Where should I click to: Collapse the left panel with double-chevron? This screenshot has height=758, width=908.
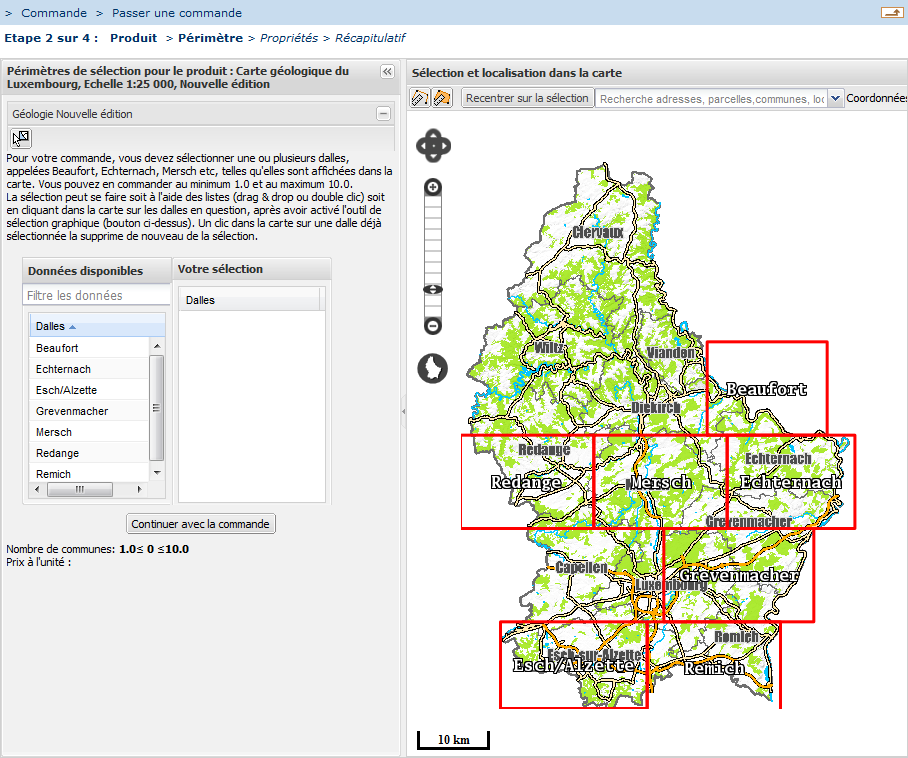tap(387, 72)
